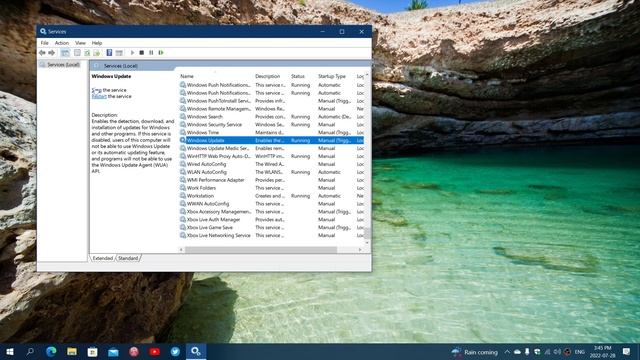Open the Rain coming weather widget
Viewport: 640px width, 360px height.
click(475, 352)
